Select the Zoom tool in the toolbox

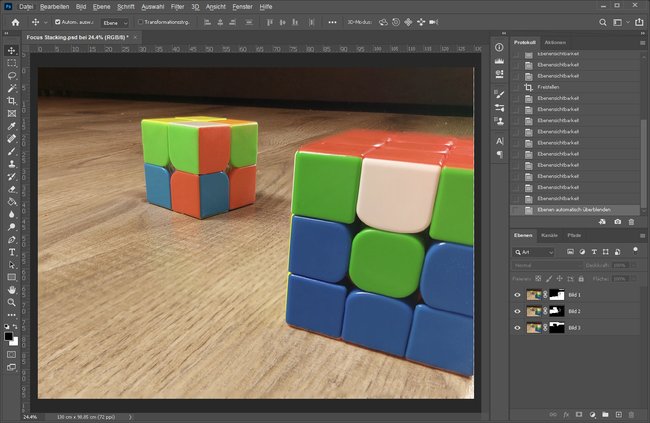12,302
